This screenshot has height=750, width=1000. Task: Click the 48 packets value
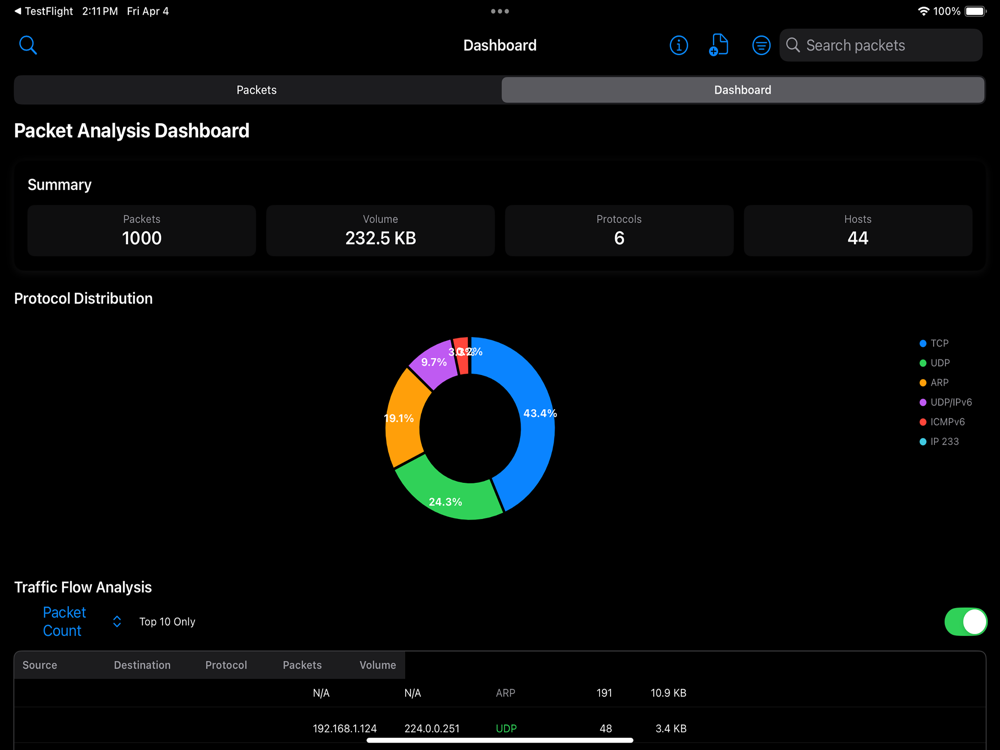click(606, 728)
